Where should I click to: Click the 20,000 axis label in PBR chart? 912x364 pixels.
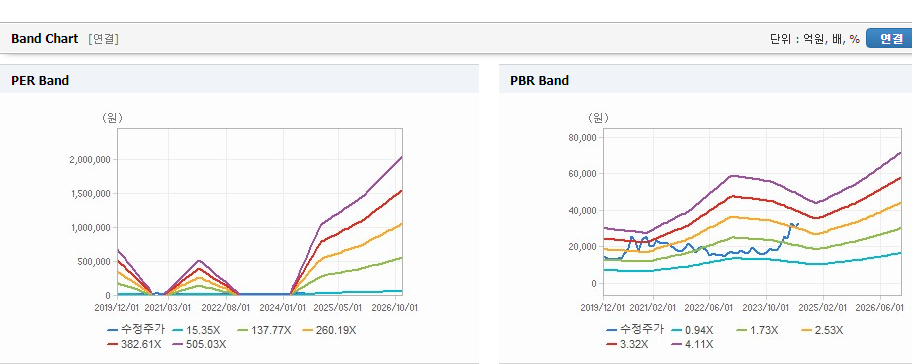coord(582,247)
